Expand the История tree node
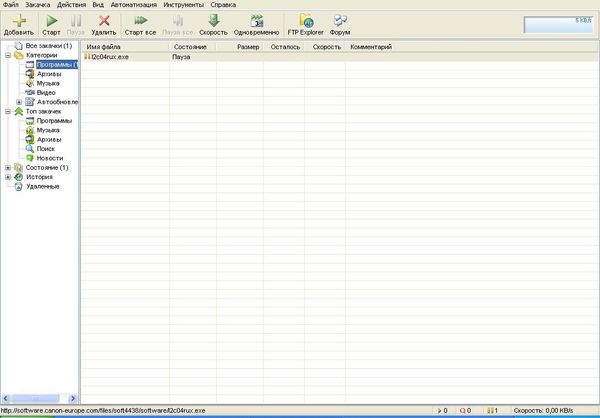The height and width of the screenshot is (418, 600). 8,177
